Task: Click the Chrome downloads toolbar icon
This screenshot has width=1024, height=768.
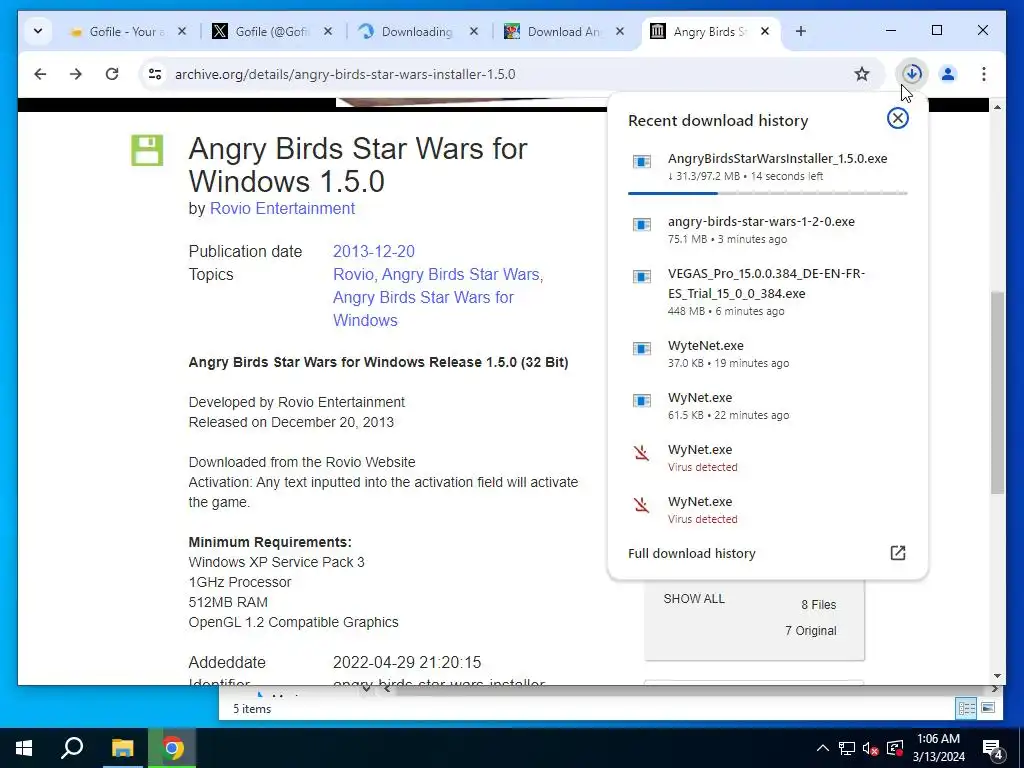Action: coord(912,74)
